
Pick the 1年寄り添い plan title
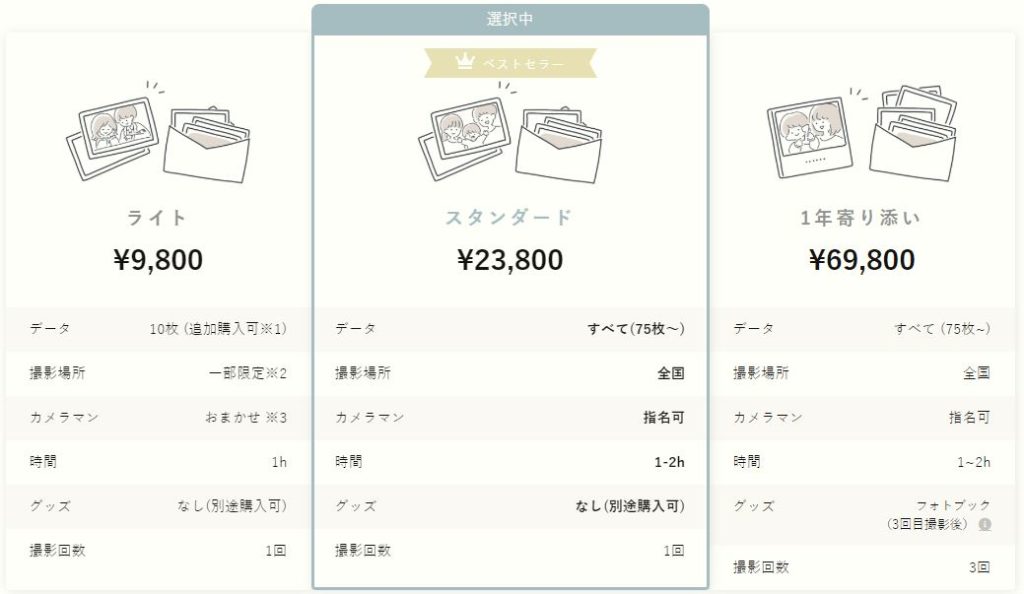coord(861,217)
